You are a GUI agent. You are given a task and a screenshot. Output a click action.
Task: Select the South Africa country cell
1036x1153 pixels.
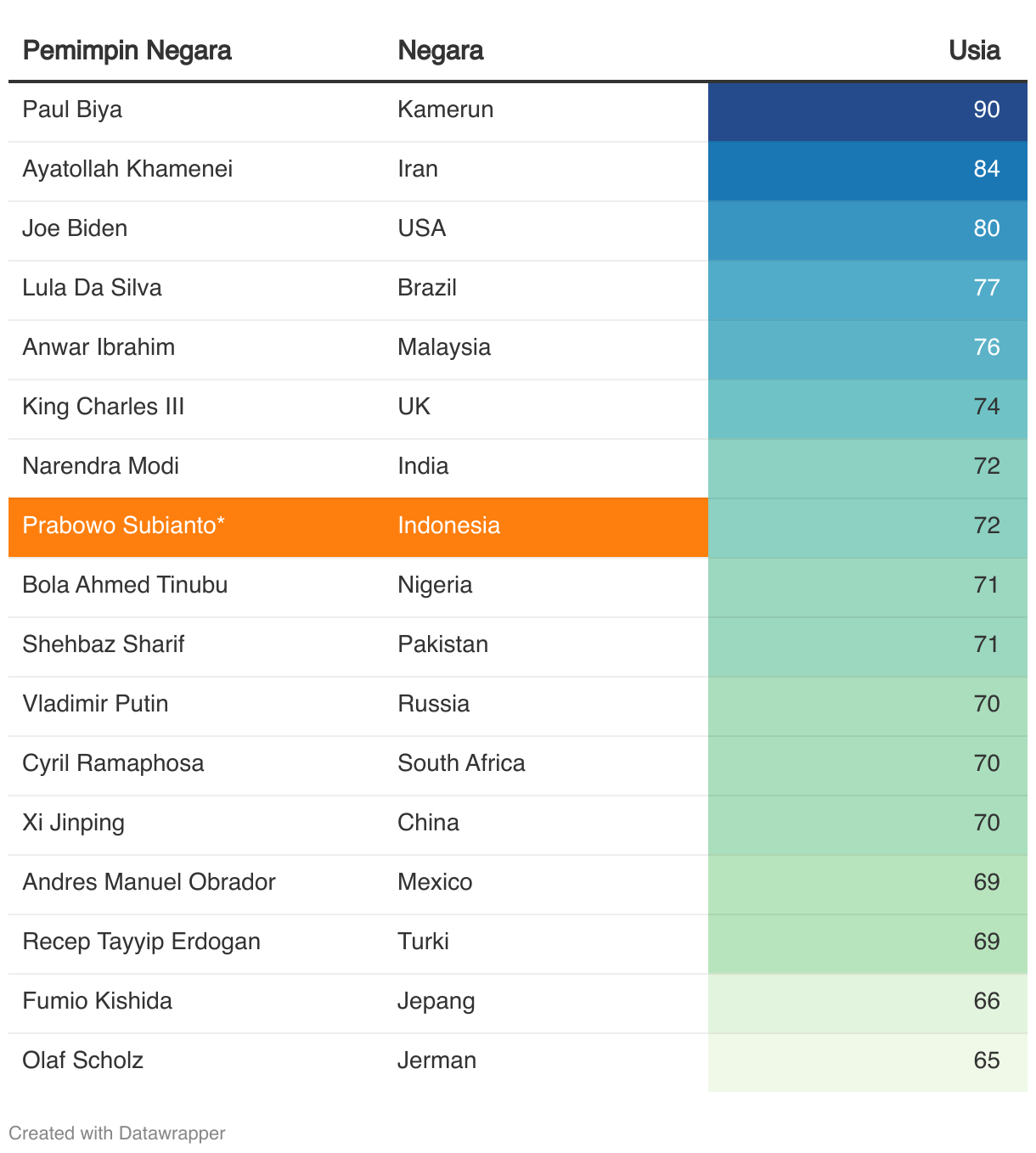point(461,763)
